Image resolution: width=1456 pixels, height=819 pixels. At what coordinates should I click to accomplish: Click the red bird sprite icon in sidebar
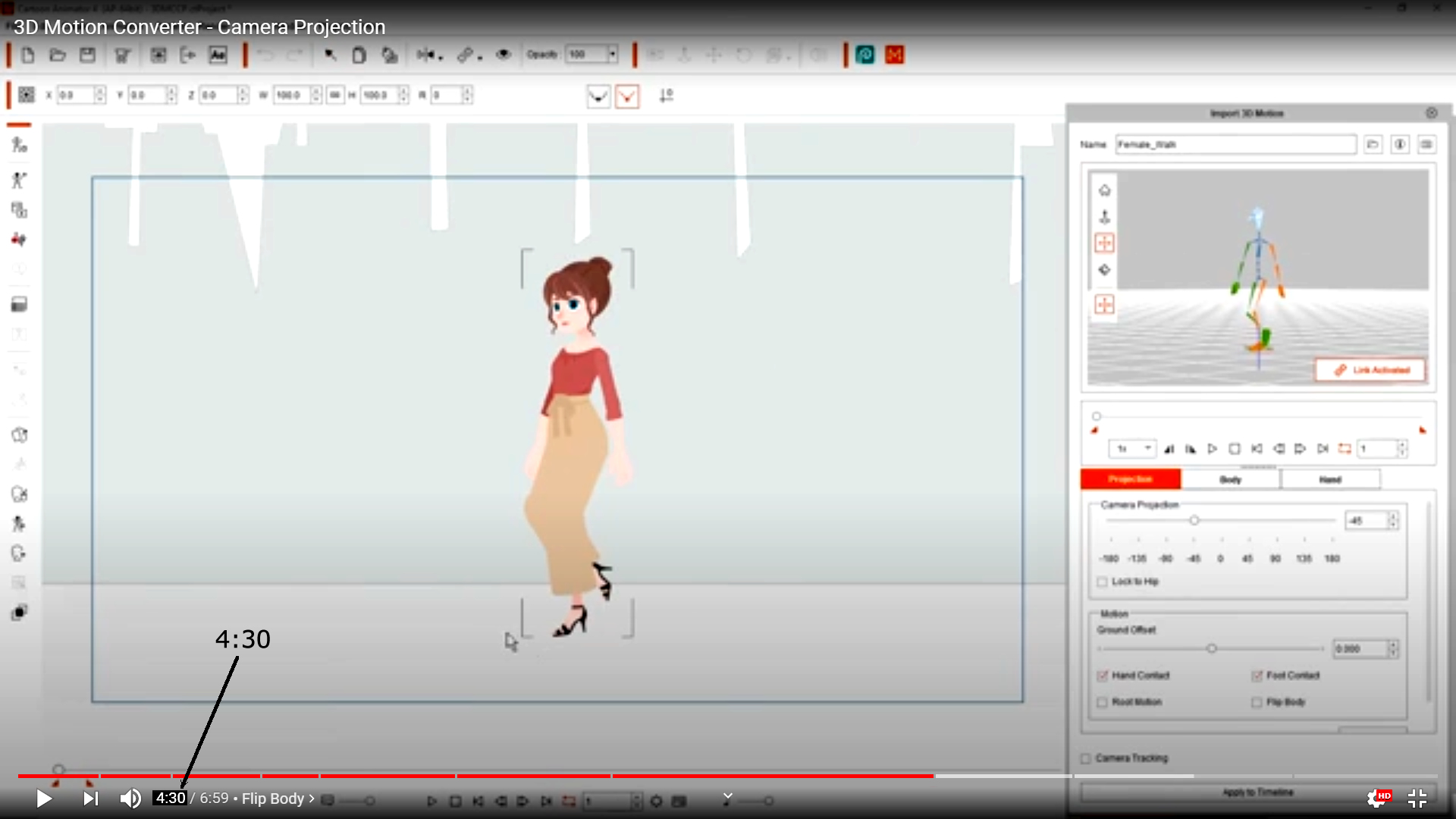pyautogui.click(x=19, y=240)
